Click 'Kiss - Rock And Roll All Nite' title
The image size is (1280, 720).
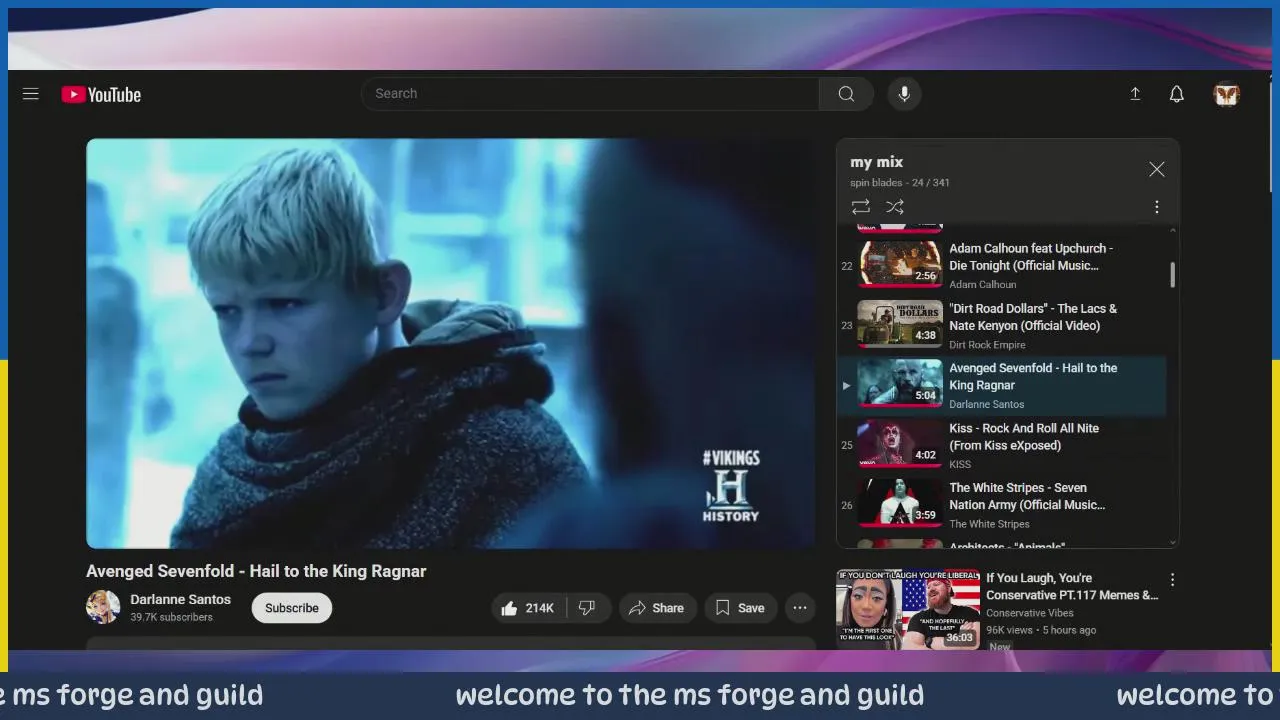1024,437
